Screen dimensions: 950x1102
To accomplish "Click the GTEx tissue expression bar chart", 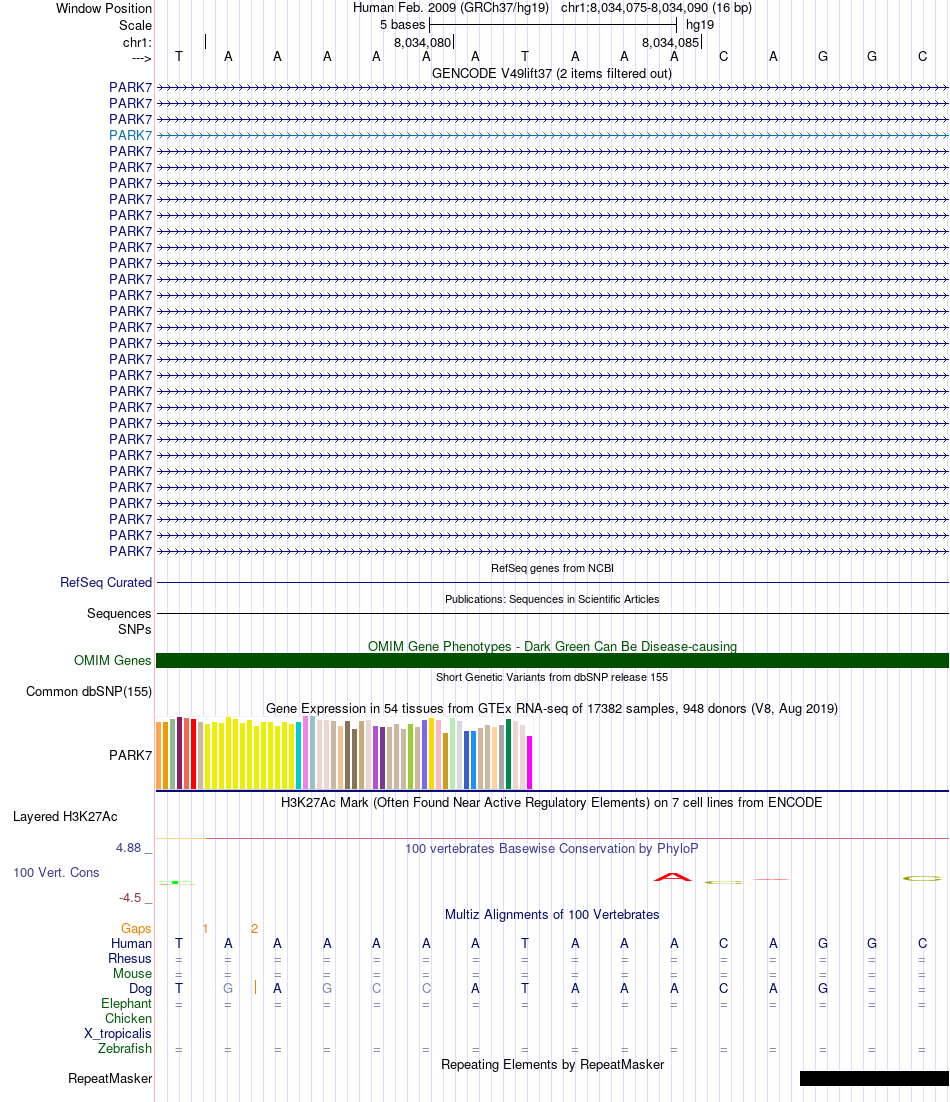I will point(344,753).
